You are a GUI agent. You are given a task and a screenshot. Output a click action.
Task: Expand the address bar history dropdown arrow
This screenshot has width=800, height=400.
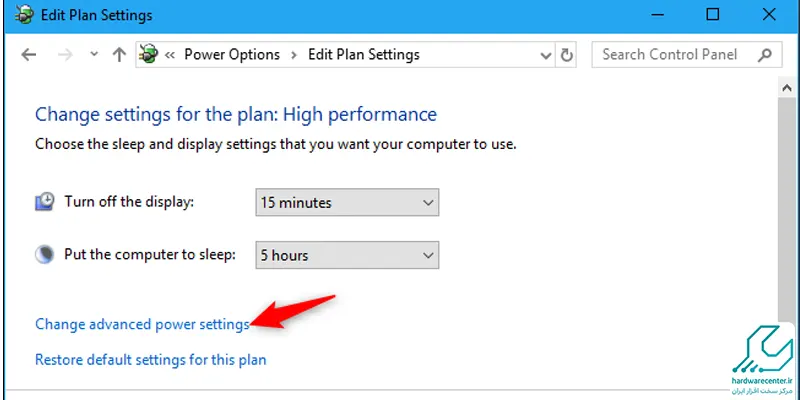click(x=546, y=55)
